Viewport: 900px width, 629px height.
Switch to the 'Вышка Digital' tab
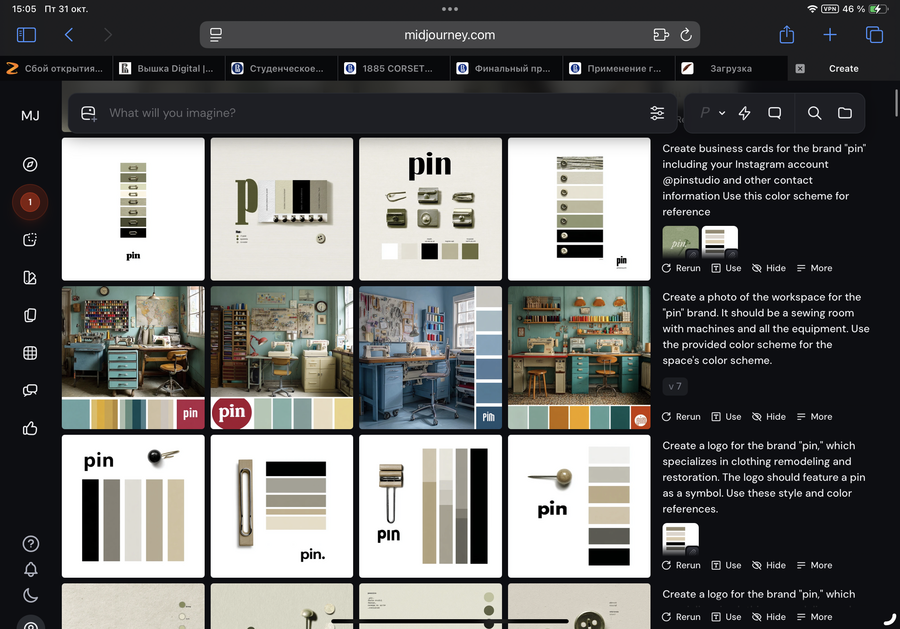coord(169,68)
